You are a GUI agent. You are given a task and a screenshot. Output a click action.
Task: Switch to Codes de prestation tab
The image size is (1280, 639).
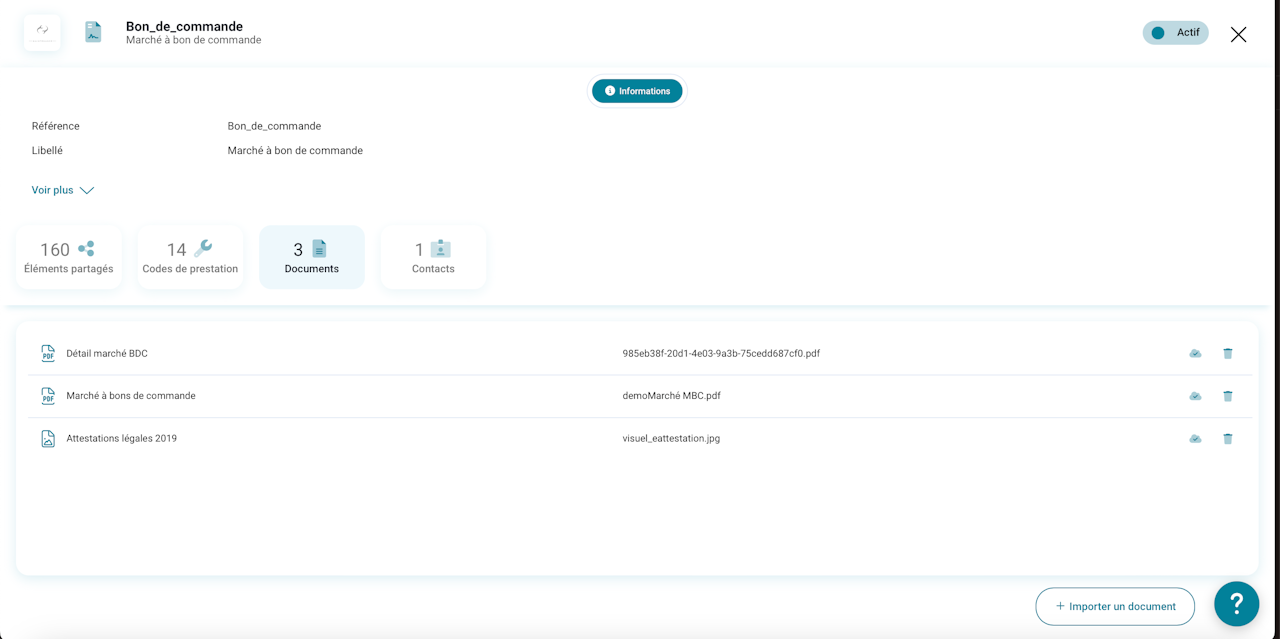tap(190, 257)
